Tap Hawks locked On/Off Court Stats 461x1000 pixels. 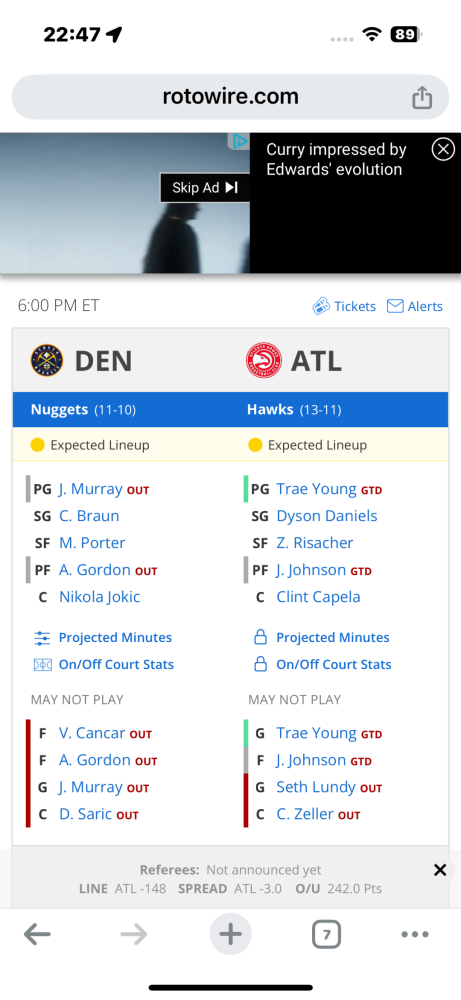323,665
